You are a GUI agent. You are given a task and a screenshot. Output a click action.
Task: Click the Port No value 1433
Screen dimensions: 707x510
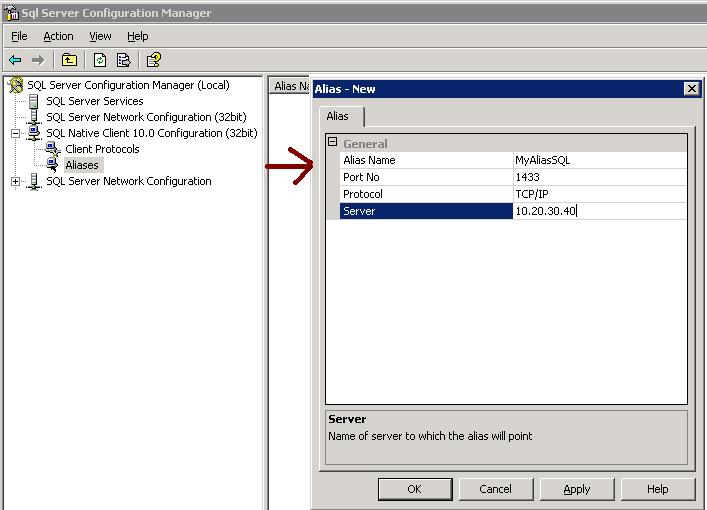tap(527, 177)
